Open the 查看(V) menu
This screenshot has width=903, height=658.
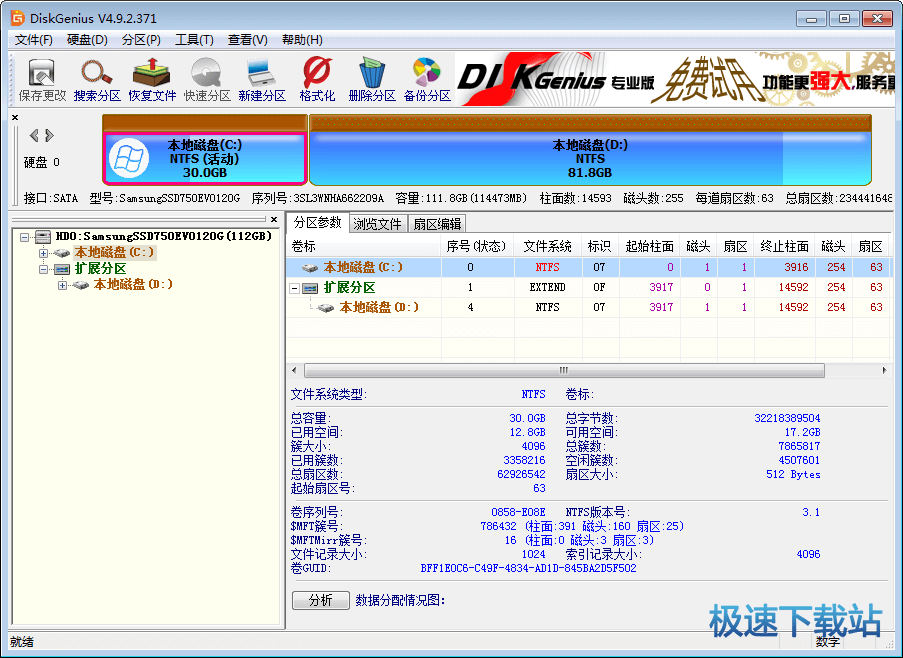(248, 40)
